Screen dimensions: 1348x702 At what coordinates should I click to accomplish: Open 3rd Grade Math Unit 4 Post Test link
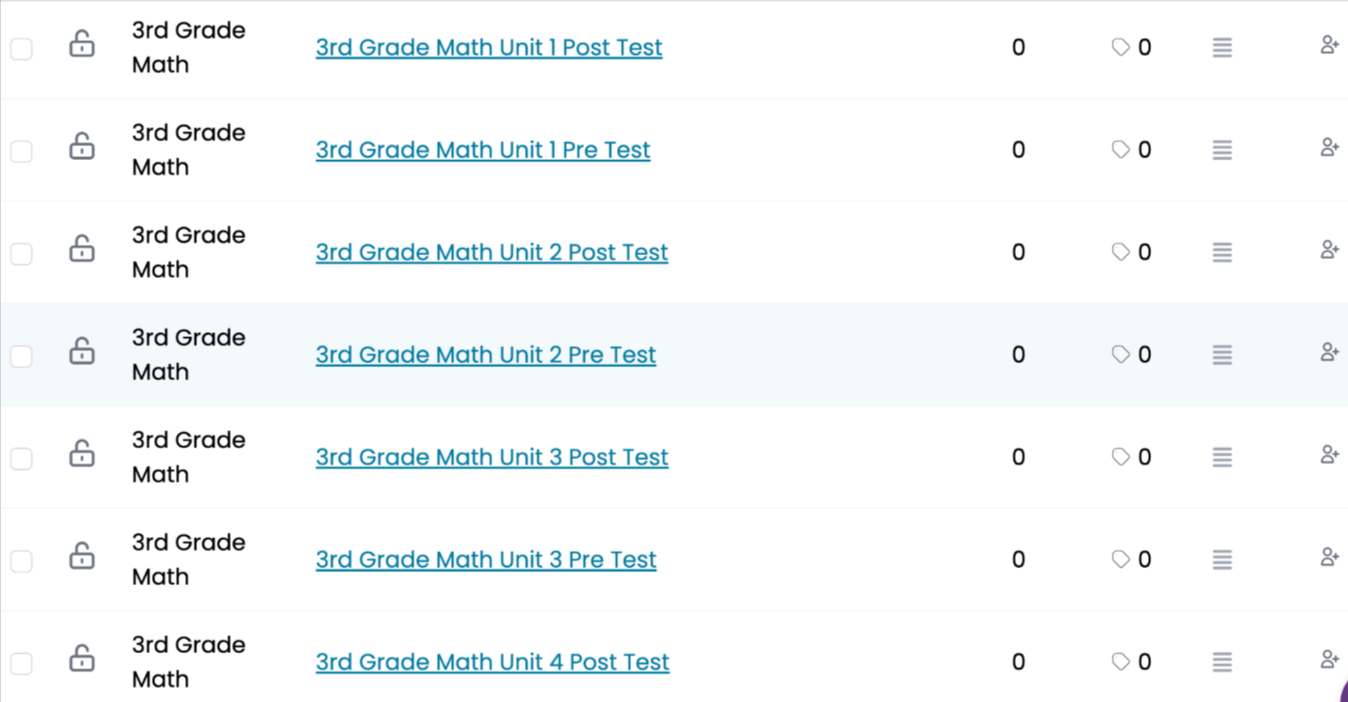tap(493, 662)
